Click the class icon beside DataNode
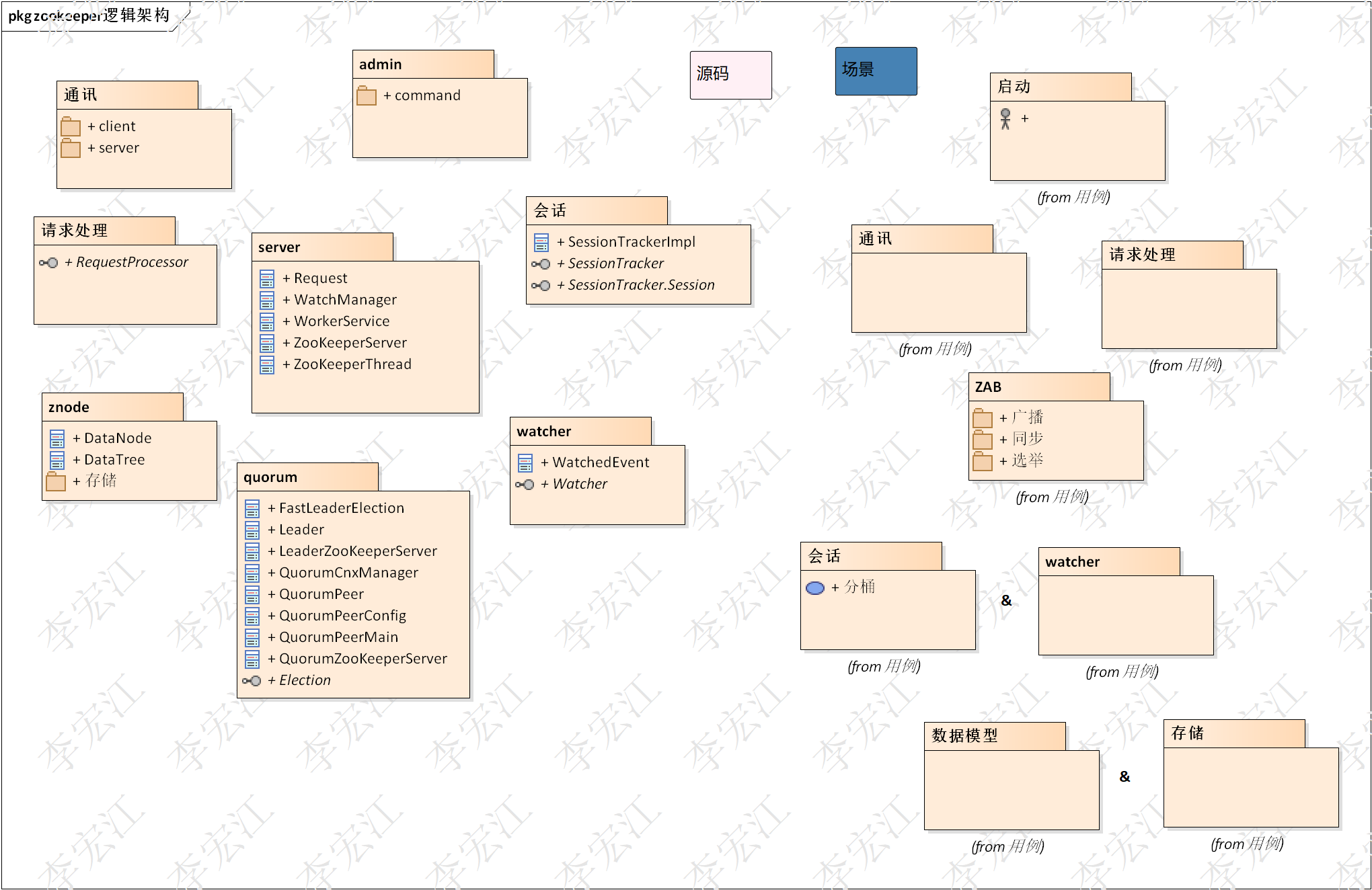The height and width of the screenshot is (890, 1372). click(x=57, y=439)
